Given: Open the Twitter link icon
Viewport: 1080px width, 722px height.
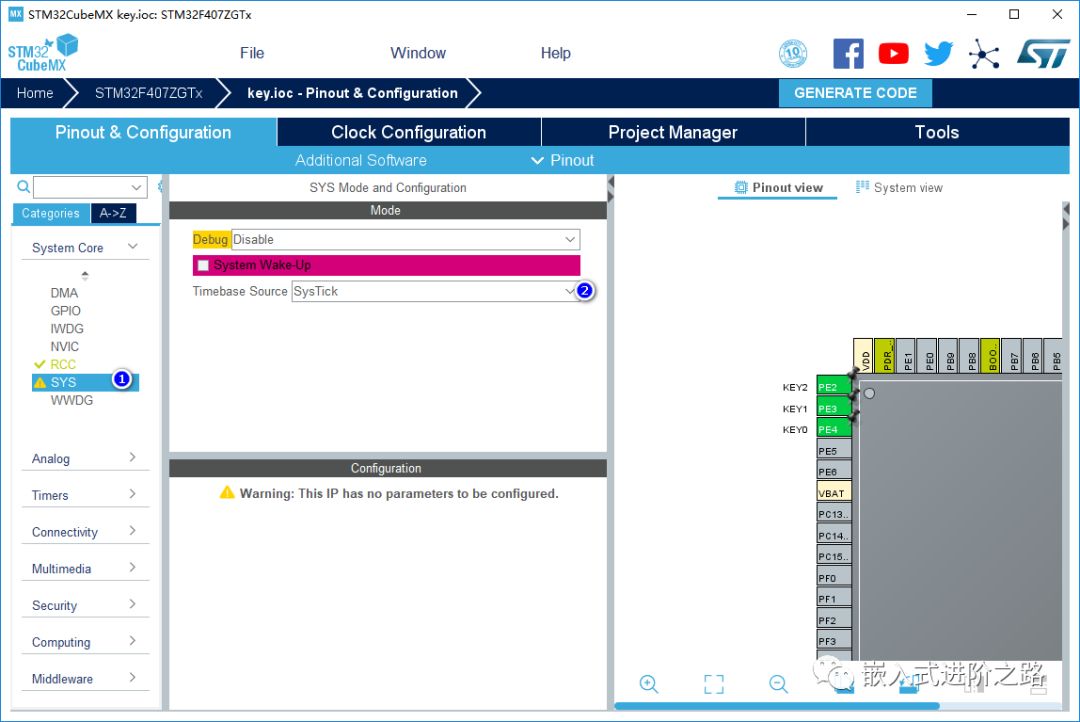Looking at the screenshot, I should (938, 53).
